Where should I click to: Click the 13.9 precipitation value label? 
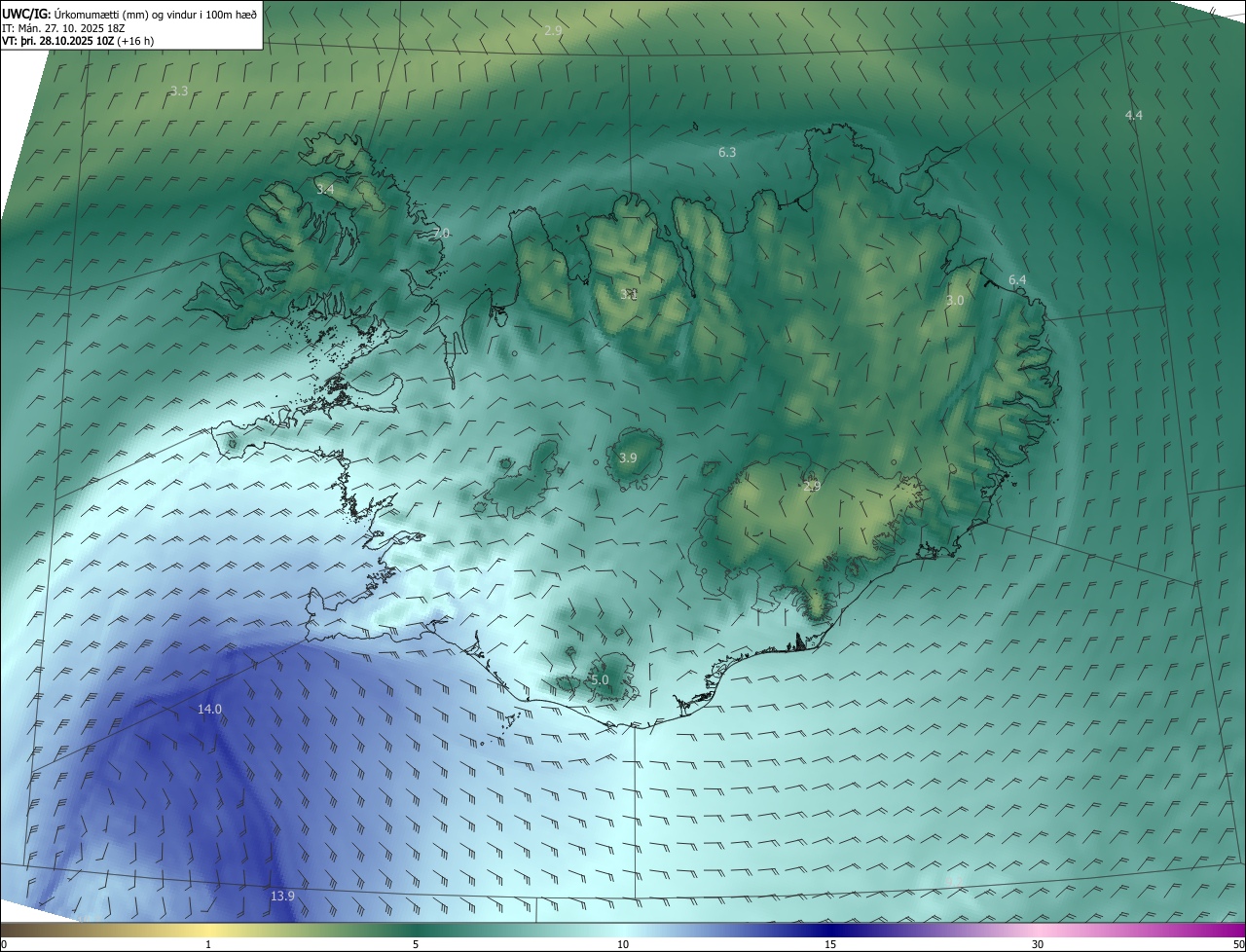pyautogui.click(x=282, y=896)
